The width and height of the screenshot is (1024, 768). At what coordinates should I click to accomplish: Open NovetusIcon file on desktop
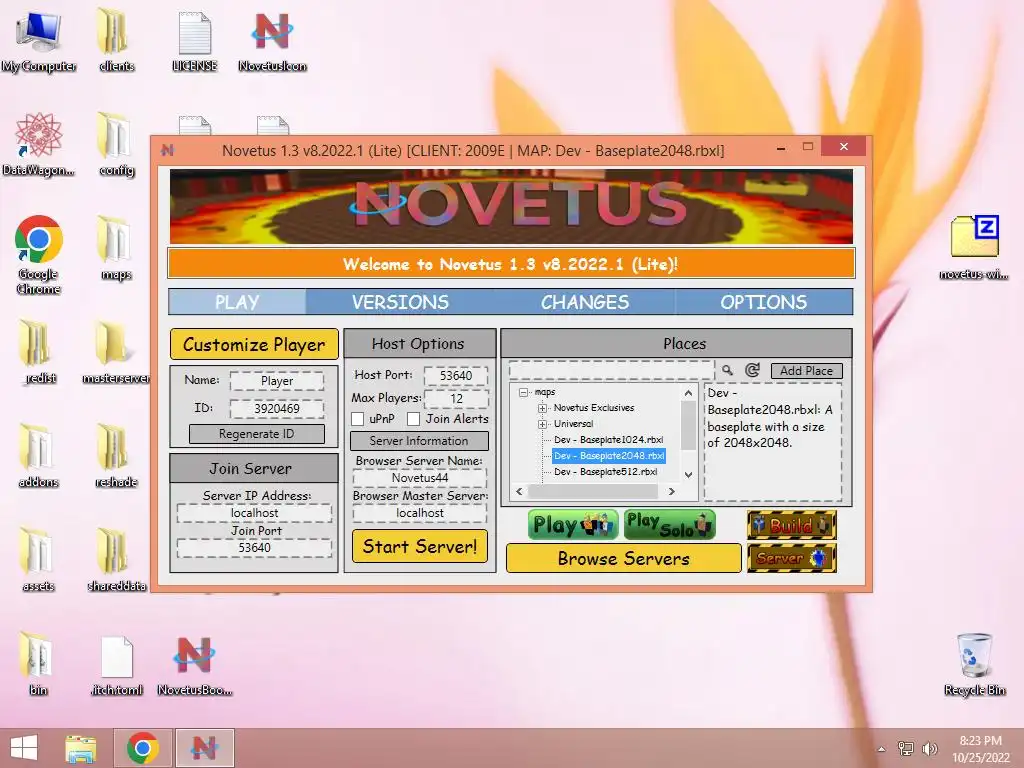point(272,39)
